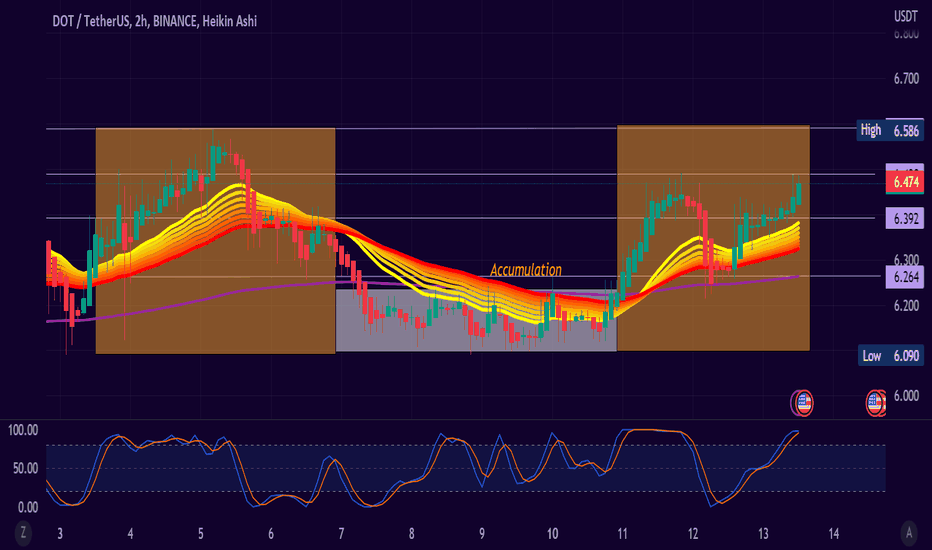Open the economic event flag icon near date 14
Viewport: 932px width, 550px height.
[x=876, y=403]
